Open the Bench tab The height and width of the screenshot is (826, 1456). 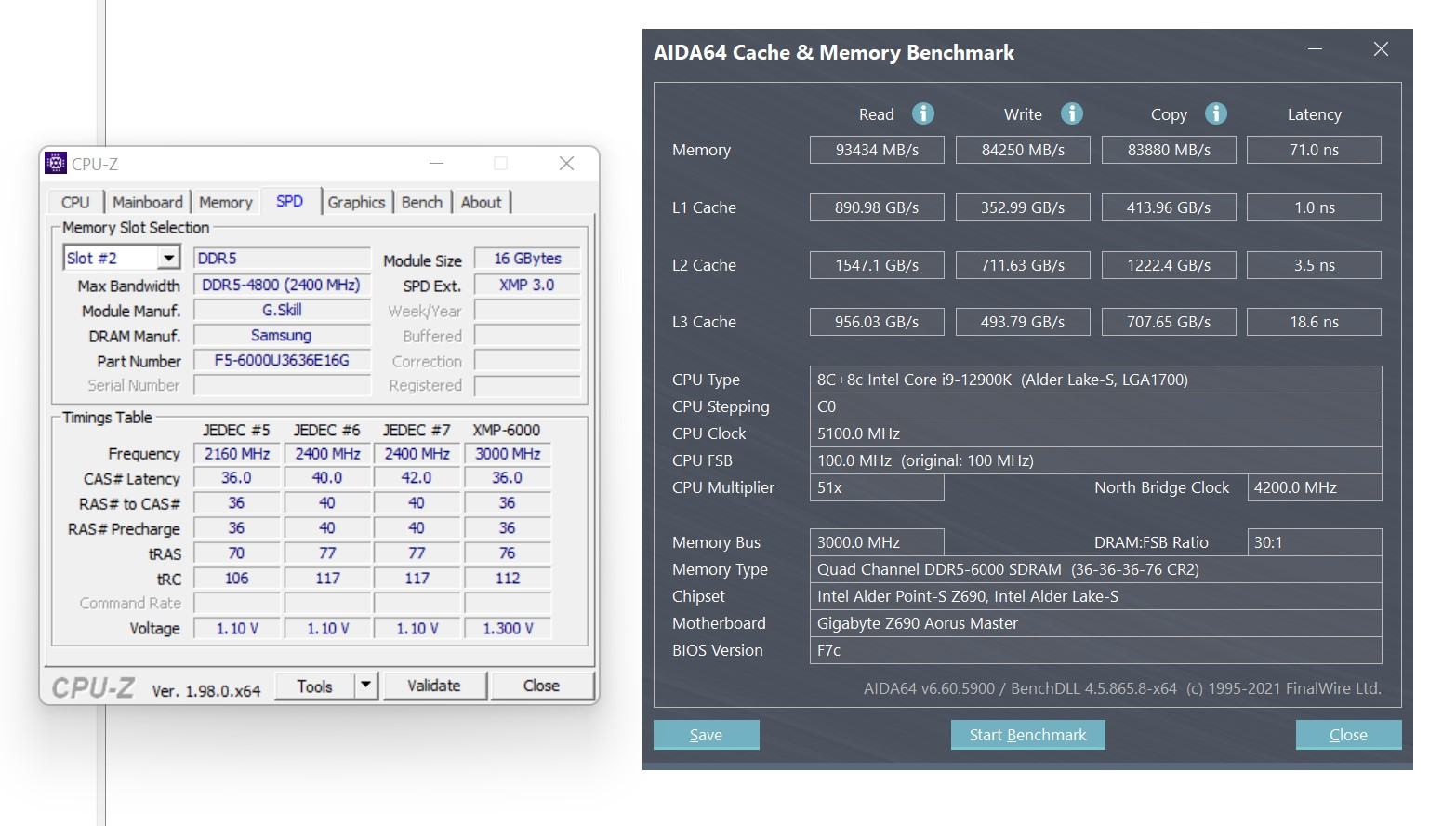pyautogui.click(x=422, y=202)
